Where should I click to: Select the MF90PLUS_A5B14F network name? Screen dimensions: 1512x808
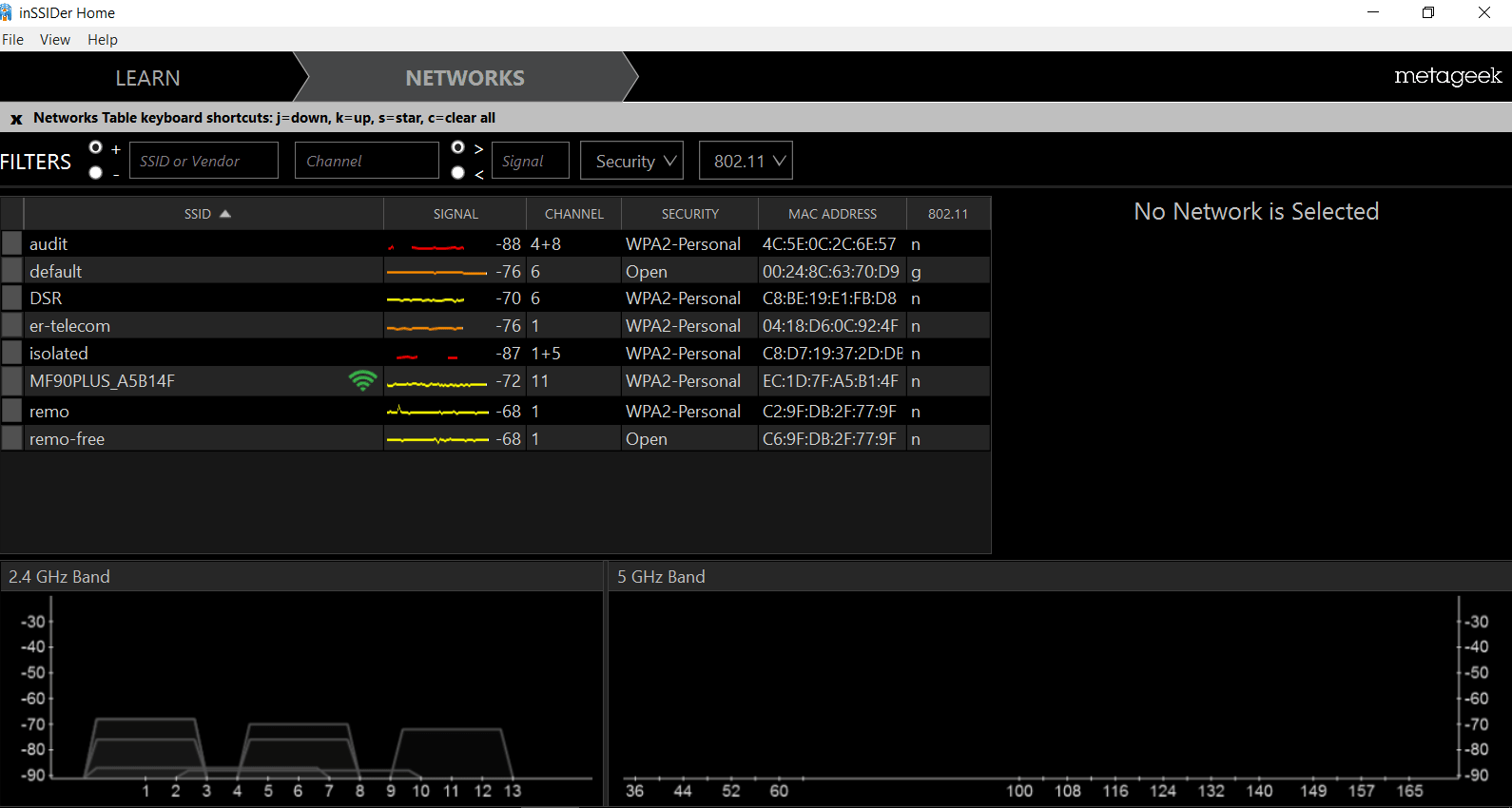pos(102,381)
